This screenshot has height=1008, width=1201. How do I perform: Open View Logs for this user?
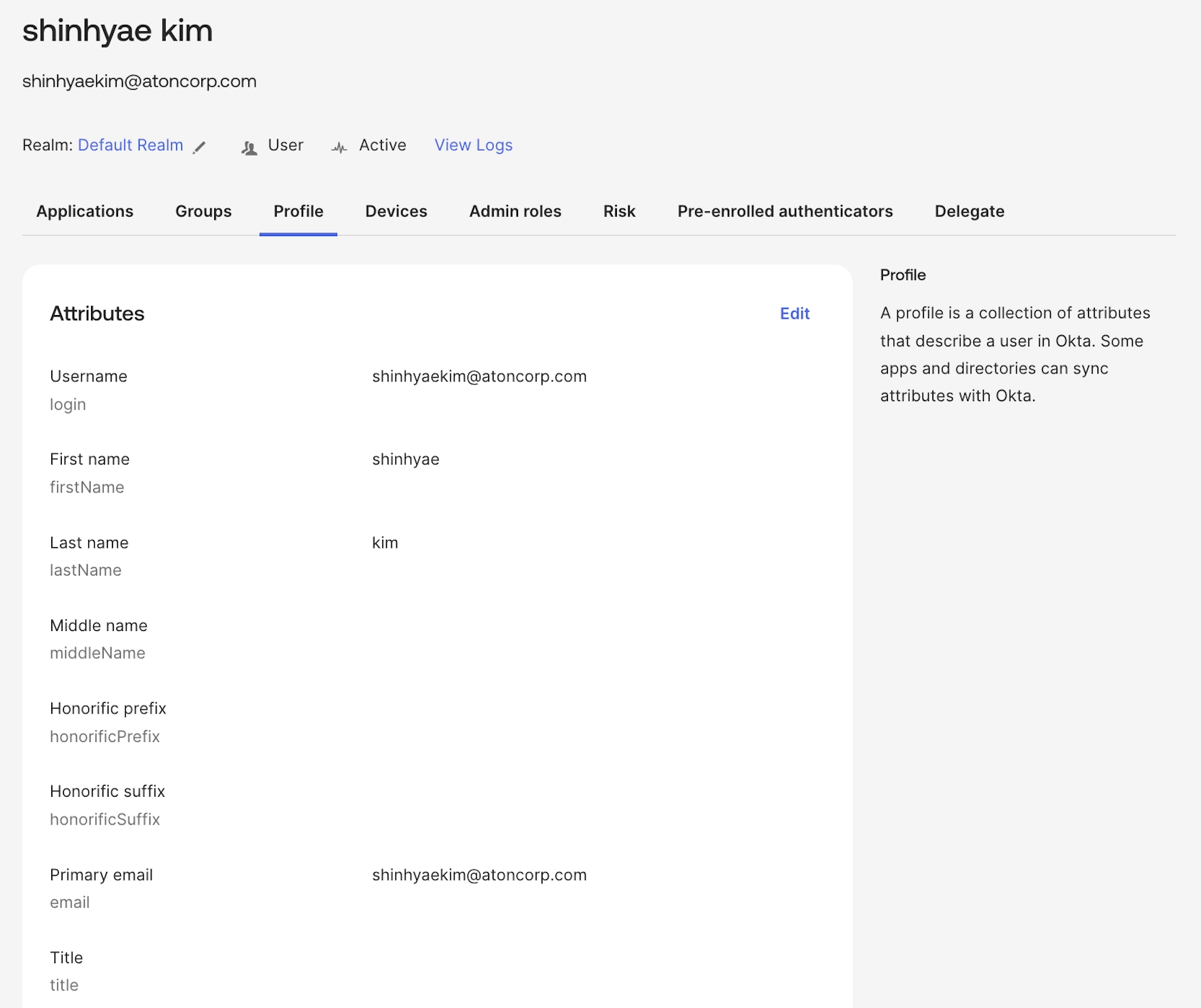click(473, 145)
